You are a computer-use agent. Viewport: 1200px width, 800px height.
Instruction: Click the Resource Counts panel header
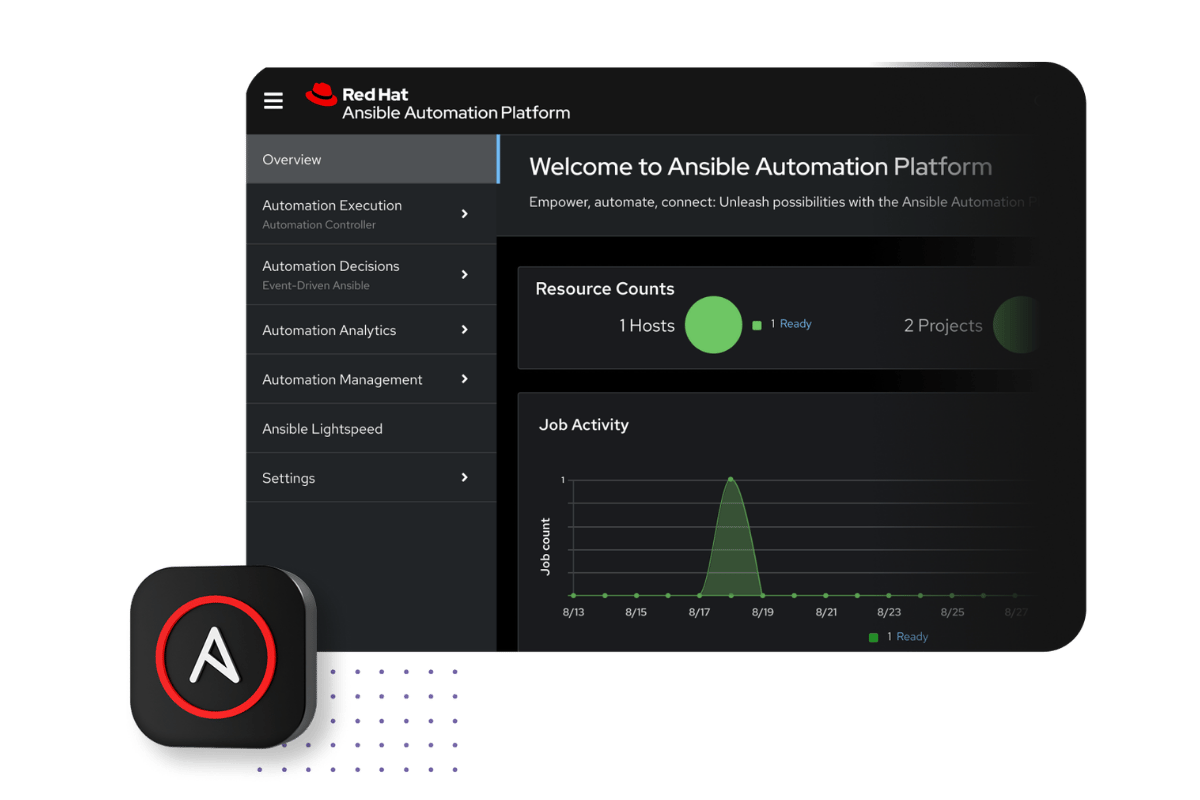click(x=605, y=288)
